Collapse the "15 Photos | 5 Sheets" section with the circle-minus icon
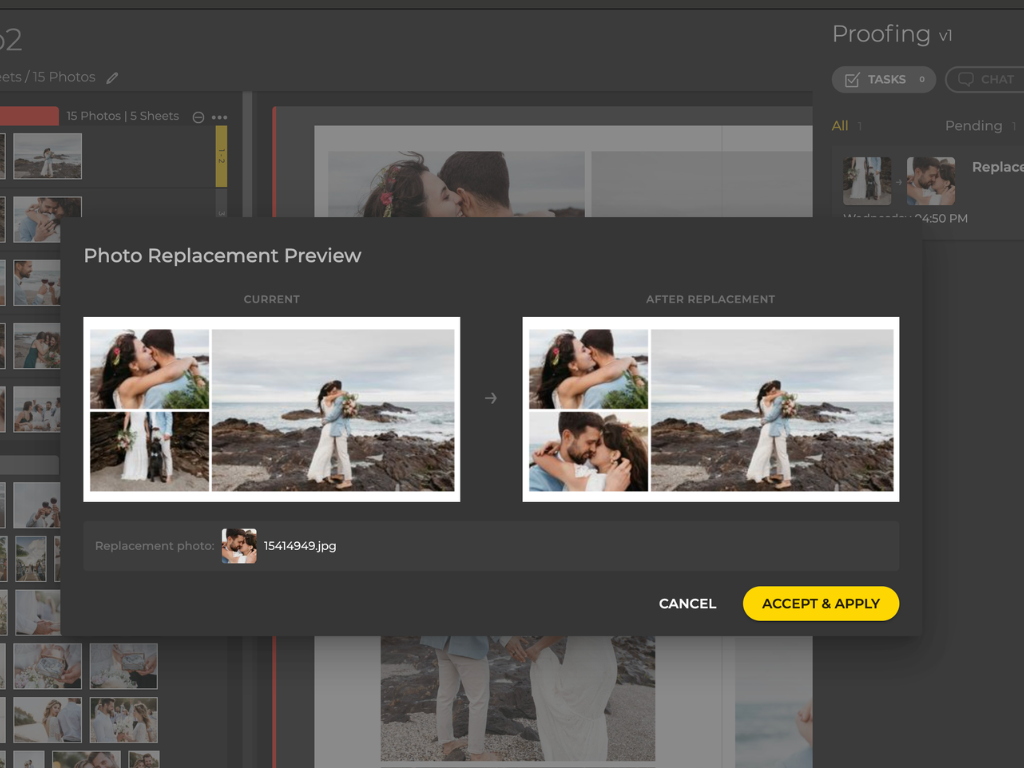This screenshot has height=768, width=1024. click(199, 117)
